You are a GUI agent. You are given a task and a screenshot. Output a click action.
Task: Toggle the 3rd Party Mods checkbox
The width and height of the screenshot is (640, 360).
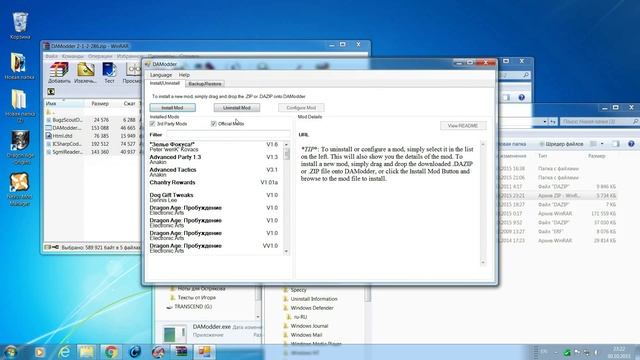point(152,124)
